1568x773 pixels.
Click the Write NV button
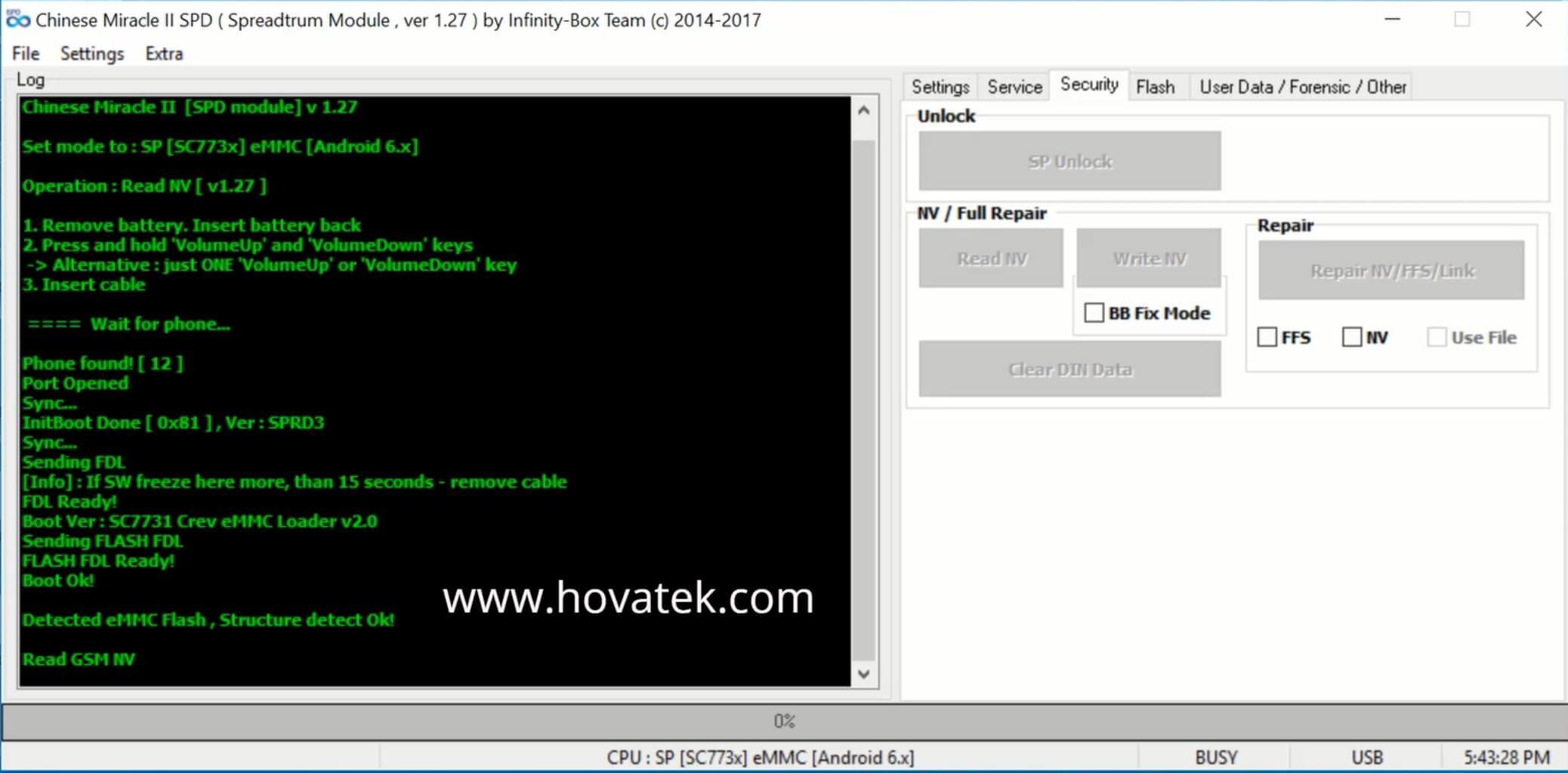tap(1149, 258)
